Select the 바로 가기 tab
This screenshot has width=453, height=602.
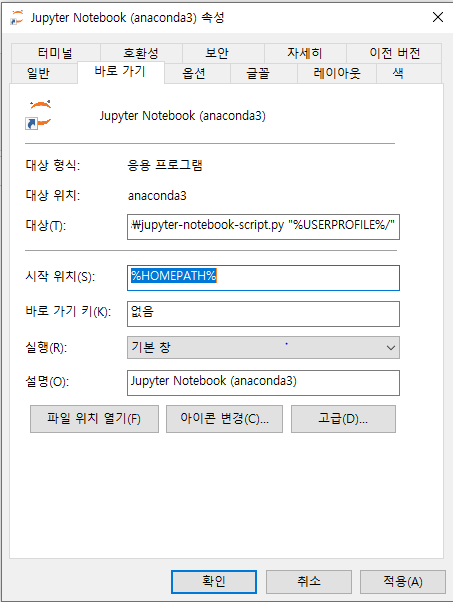[x=121, y=72]
